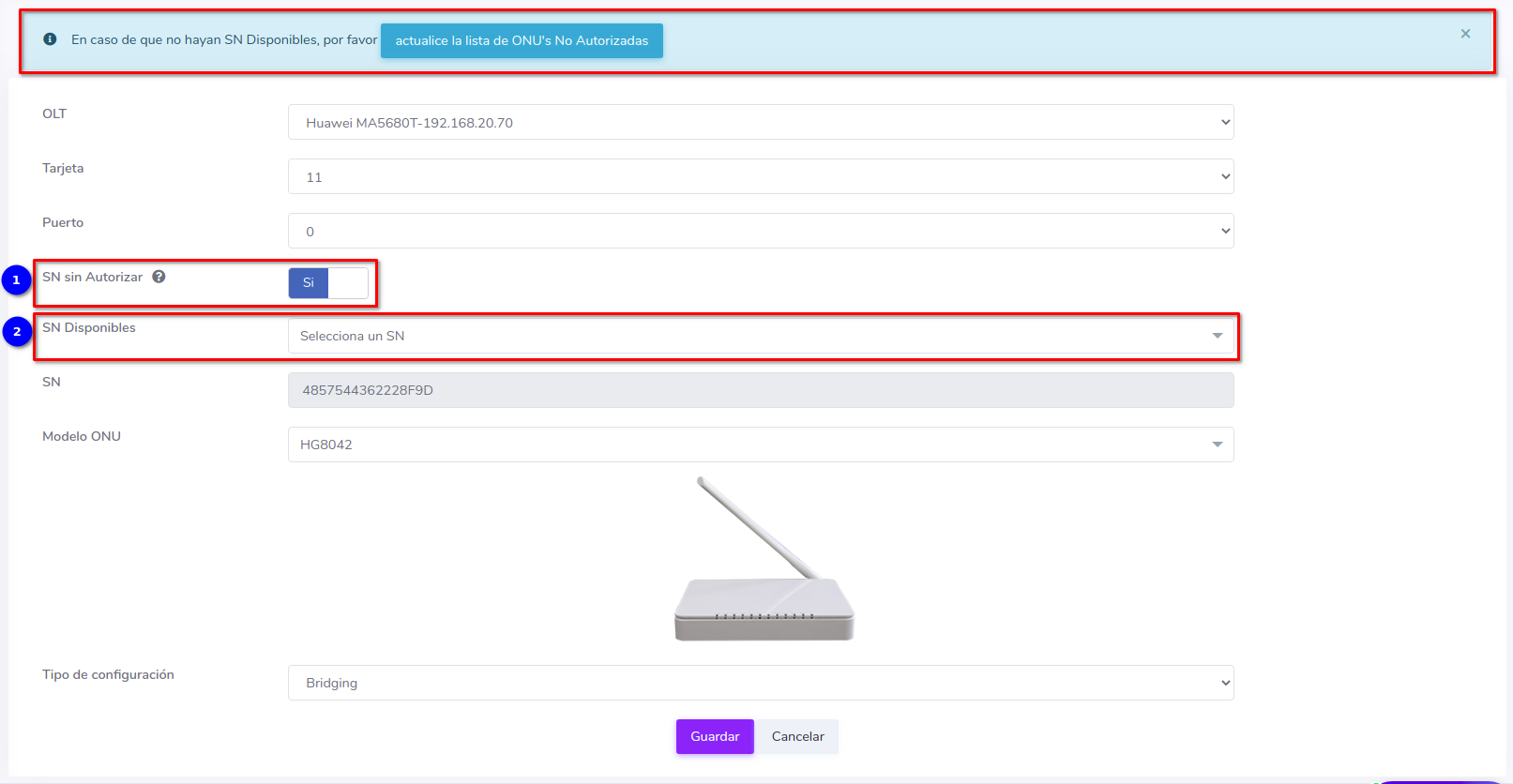Click the SN Disponibles label
The height and width of the screenshot is (784, 1513).
click(x=89, y=327)
